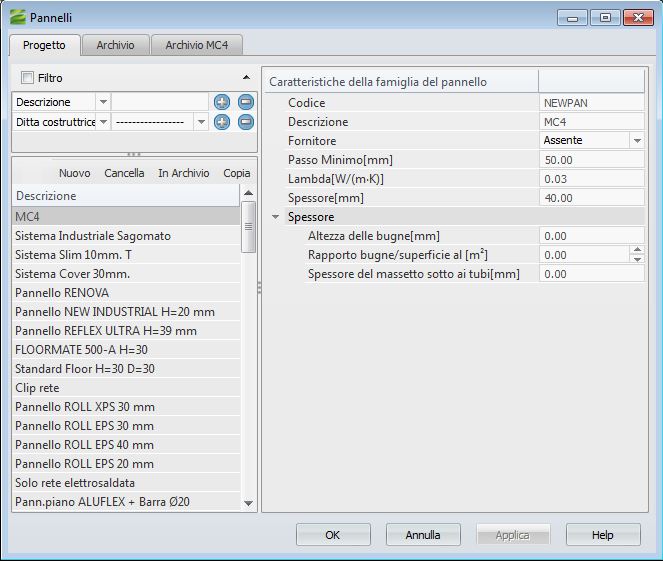Add filter row next to Ditta costruttrice
The width and height of the screenshot is (663, 561).
(222, 122)
